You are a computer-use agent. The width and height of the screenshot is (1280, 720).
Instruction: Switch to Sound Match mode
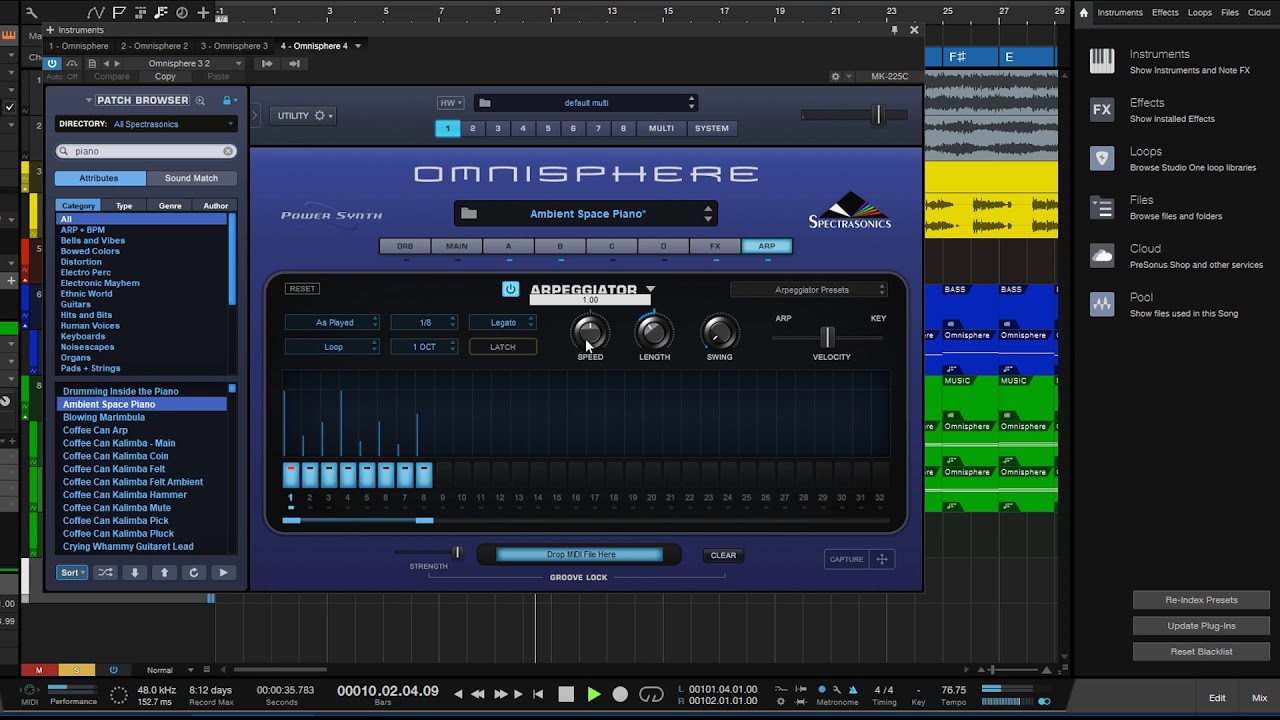[x=191, y=178]
